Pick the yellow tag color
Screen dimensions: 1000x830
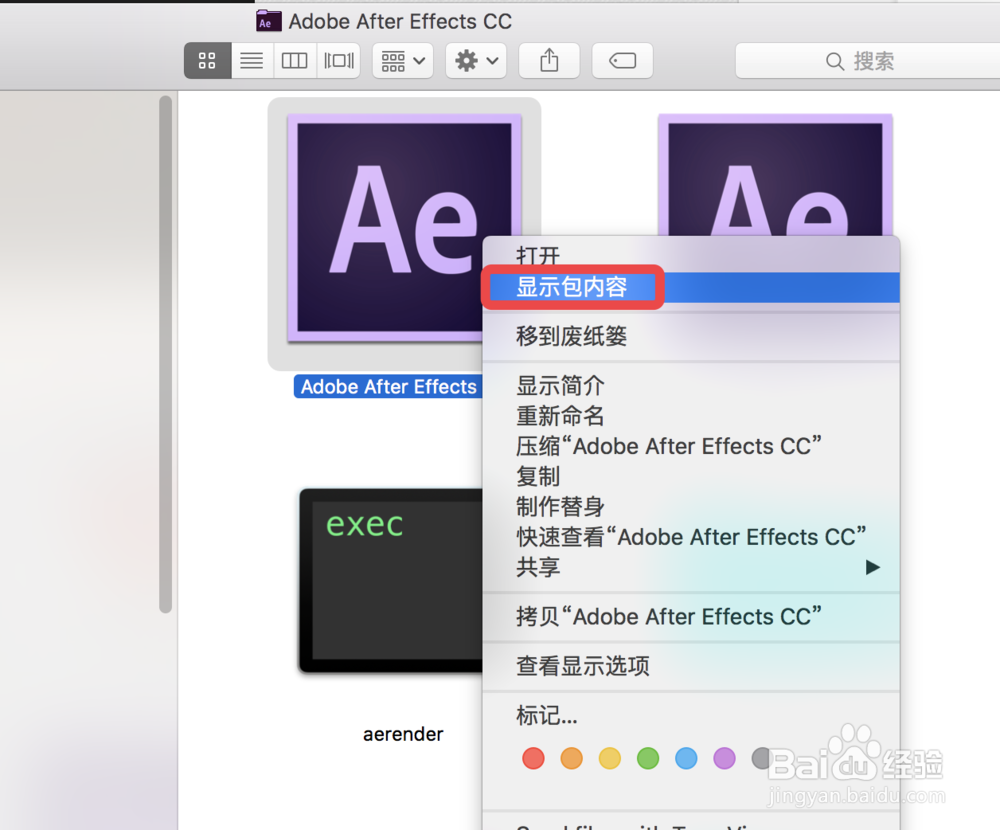610,759
